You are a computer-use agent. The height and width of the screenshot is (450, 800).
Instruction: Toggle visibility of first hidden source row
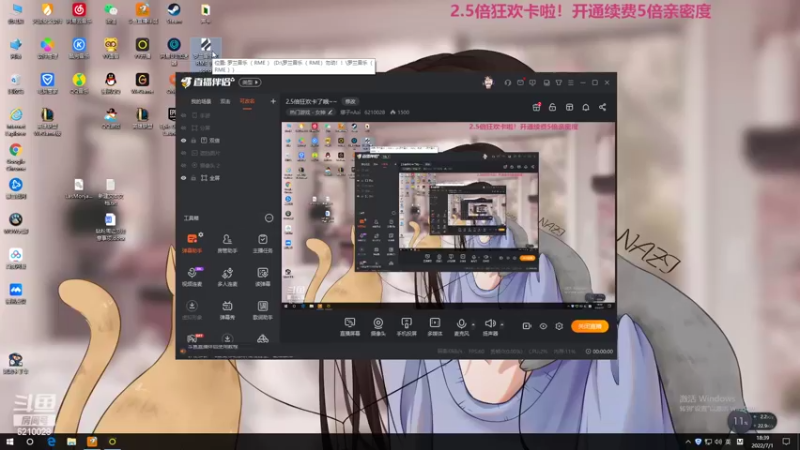pyautogui.click(x=184, y=115)
